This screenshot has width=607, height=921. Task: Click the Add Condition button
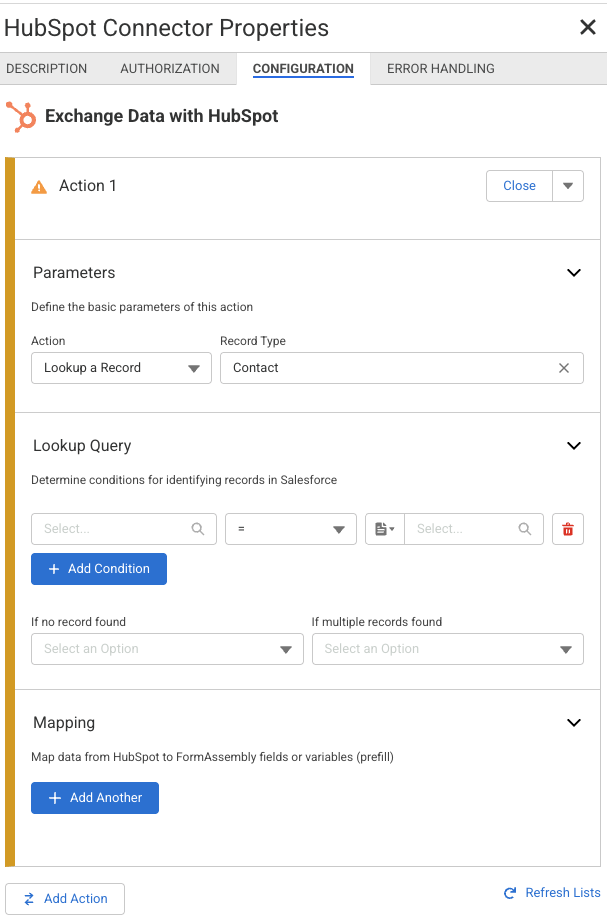(x=99, y=569)
